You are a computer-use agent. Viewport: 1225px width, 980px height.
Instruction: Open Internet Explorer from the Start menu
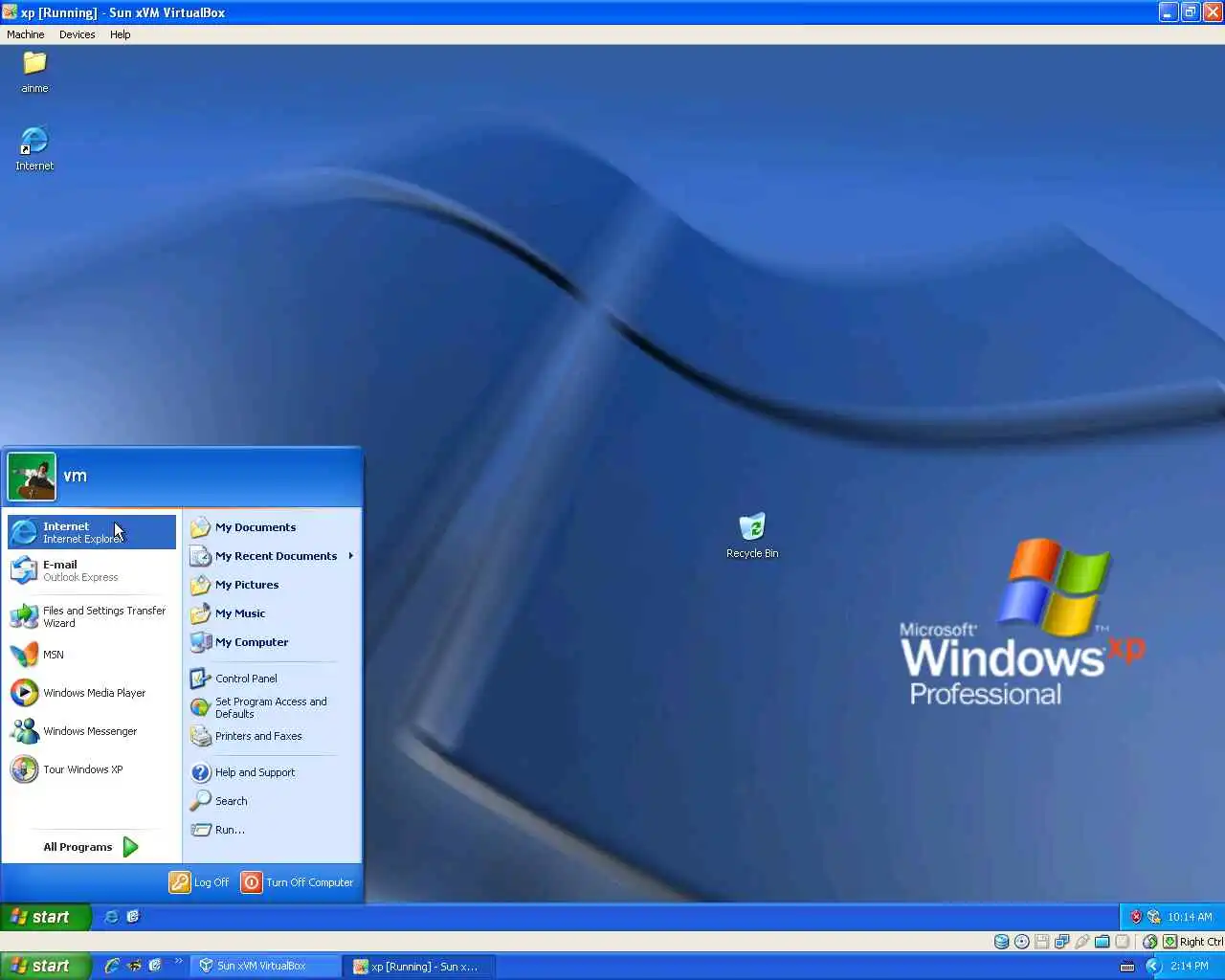(x=92, y=532)
